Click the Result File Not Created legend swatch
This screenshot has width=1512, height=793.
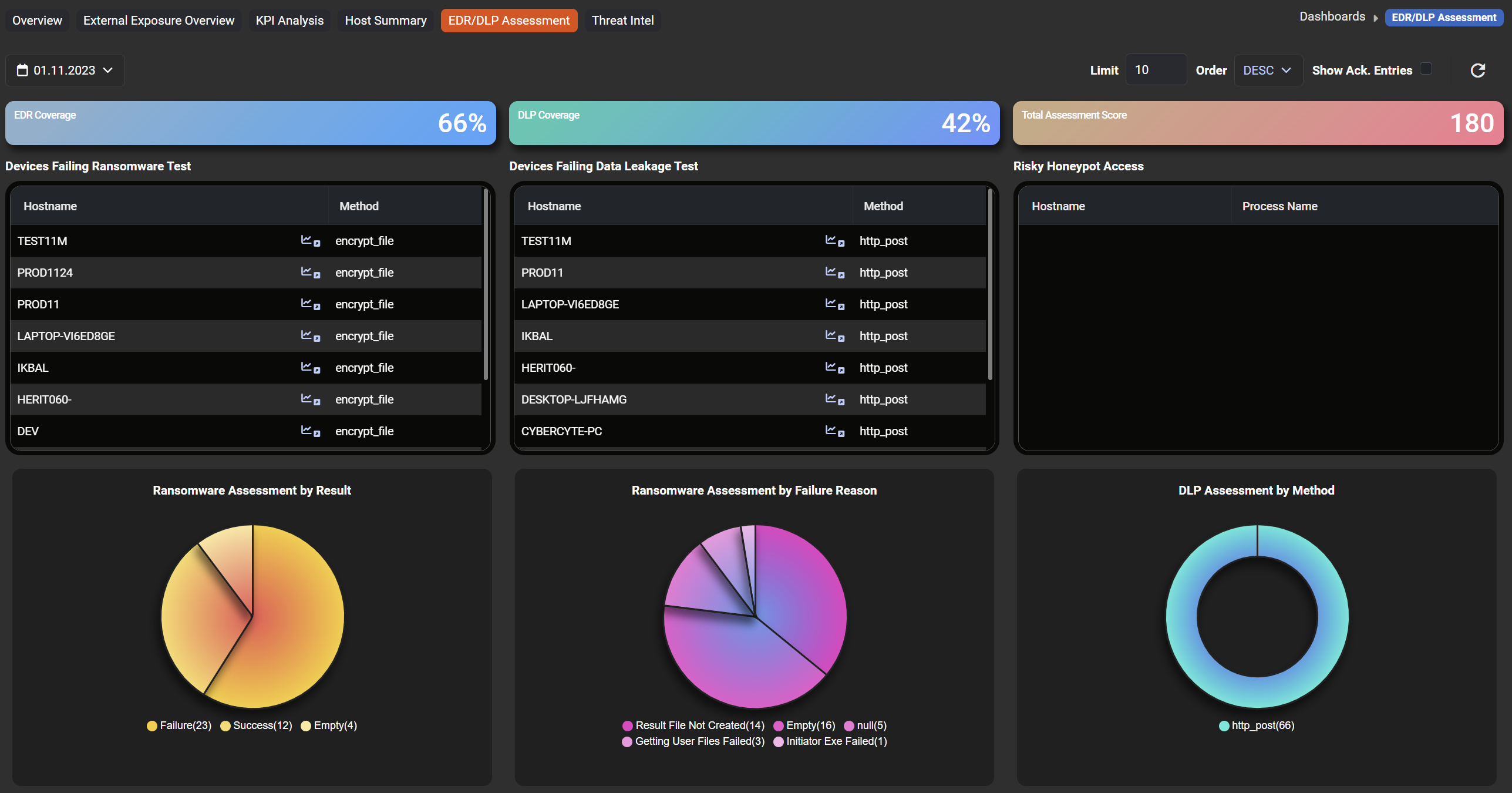628,726
